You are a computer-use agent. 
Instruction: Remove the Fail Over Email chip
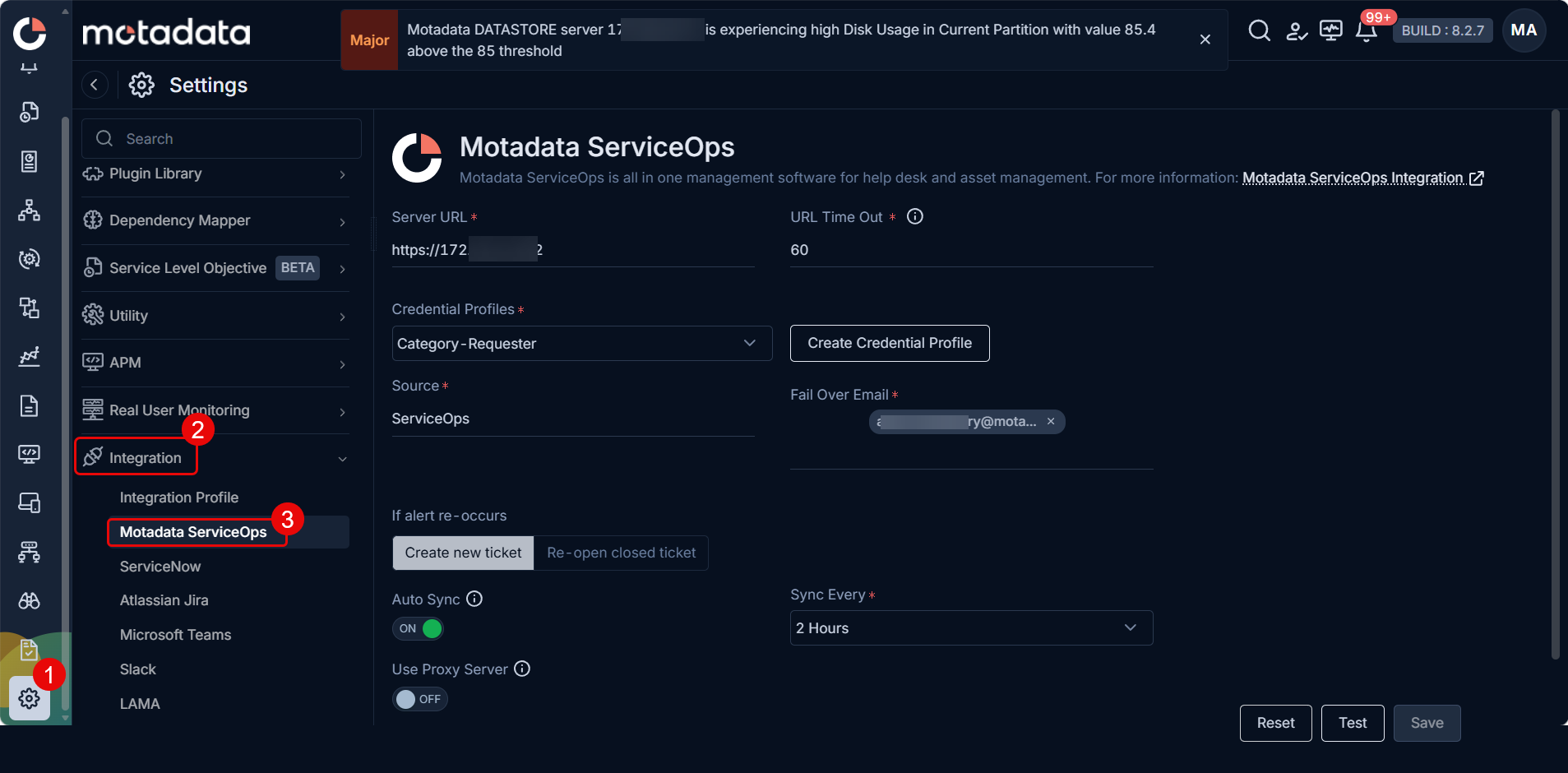(1051, 421)
